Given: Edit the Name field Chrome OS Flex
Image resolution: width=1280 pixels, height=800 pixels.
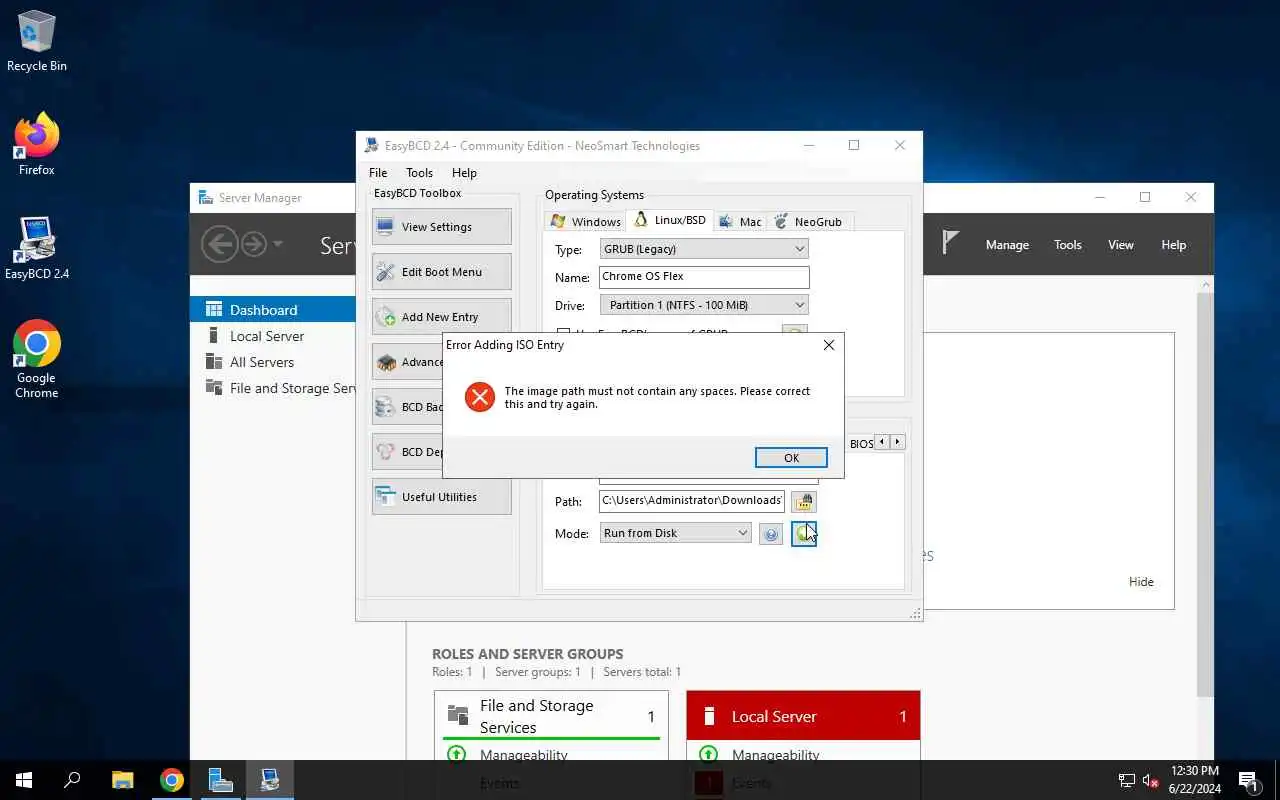Looking at the screenshot, I should 704,276.
